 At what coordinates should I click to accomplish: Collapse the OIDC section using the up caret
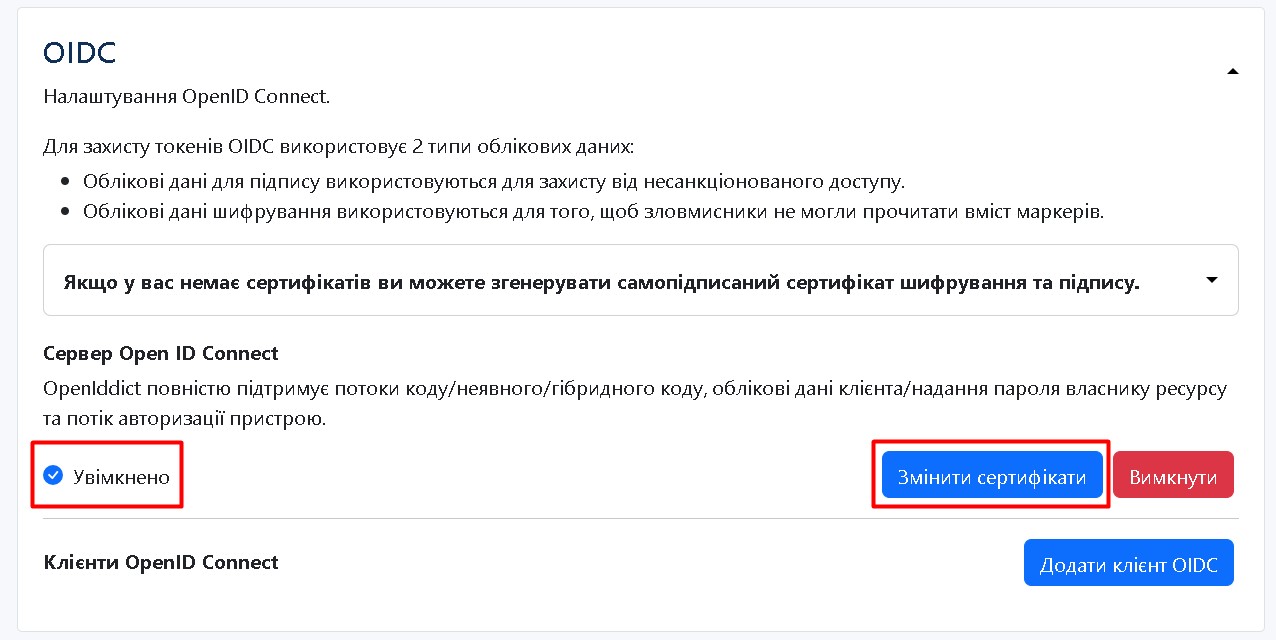pos(1232,71)
